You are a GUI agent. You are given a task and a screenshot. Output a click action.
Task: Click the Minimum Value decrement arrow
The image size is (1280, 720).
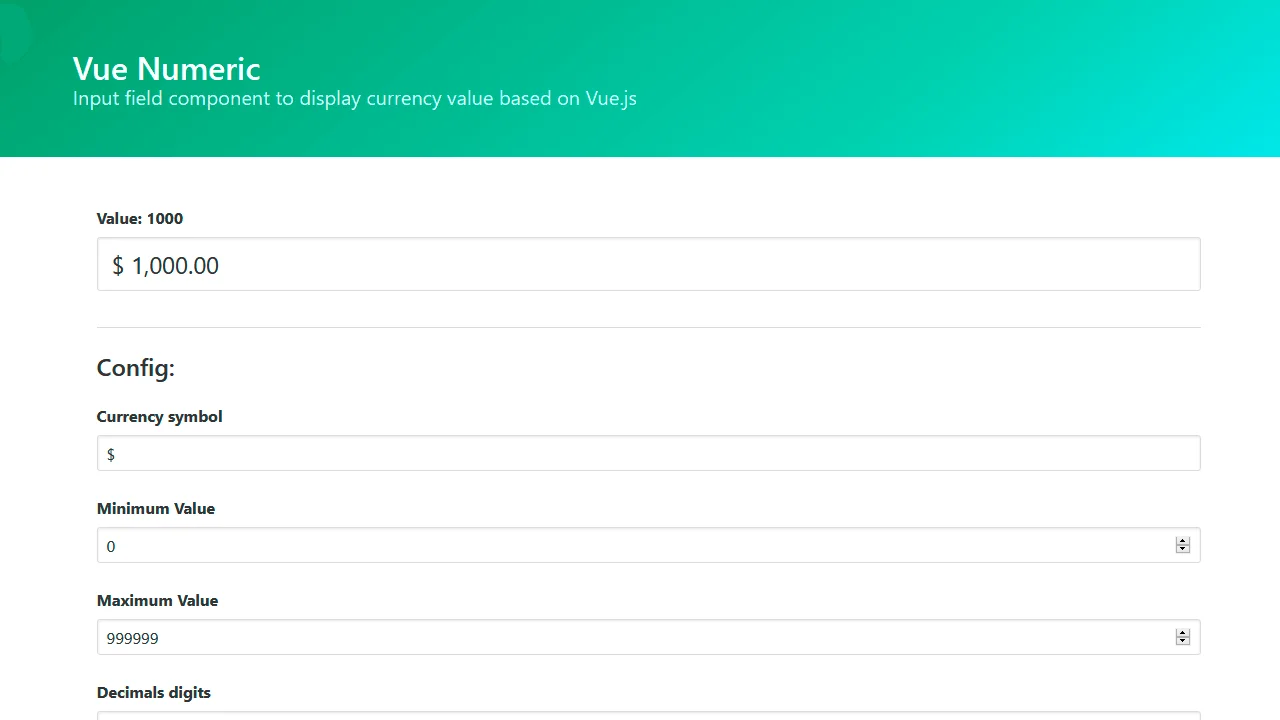1183,550
